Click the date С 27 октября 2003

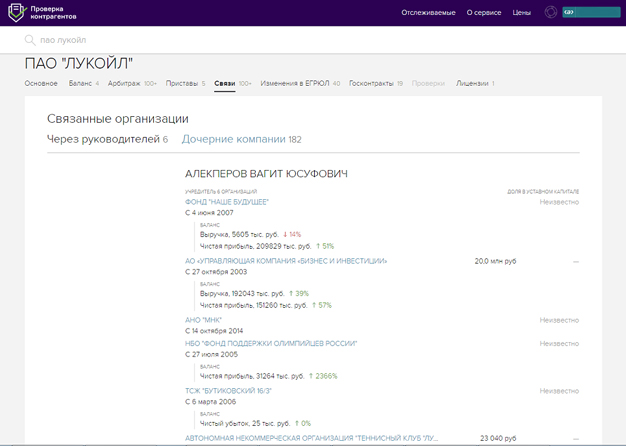click(216, 272)
